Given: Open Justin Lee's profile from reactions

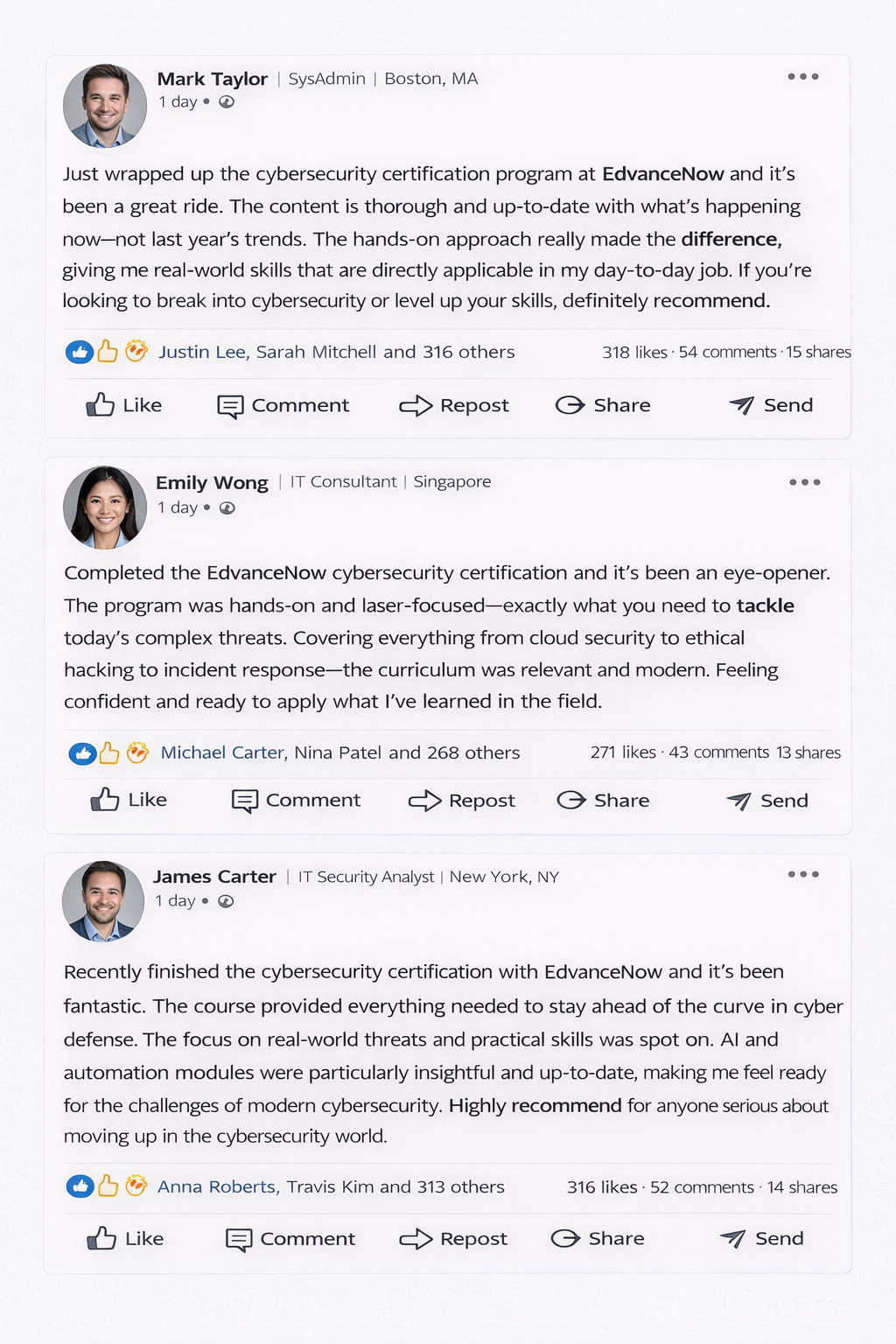Looking at the screenshot, I should pos(202,352).
